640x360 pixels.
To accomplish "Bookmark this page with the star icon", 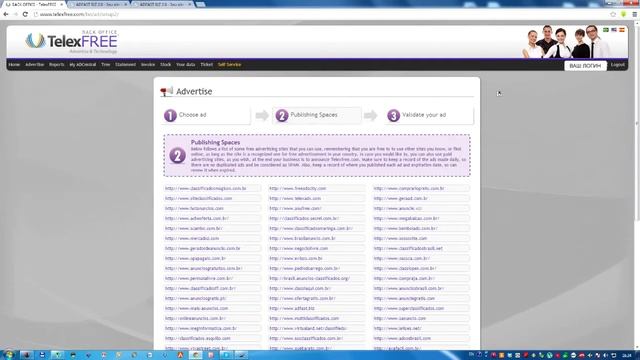I will 613,14.
